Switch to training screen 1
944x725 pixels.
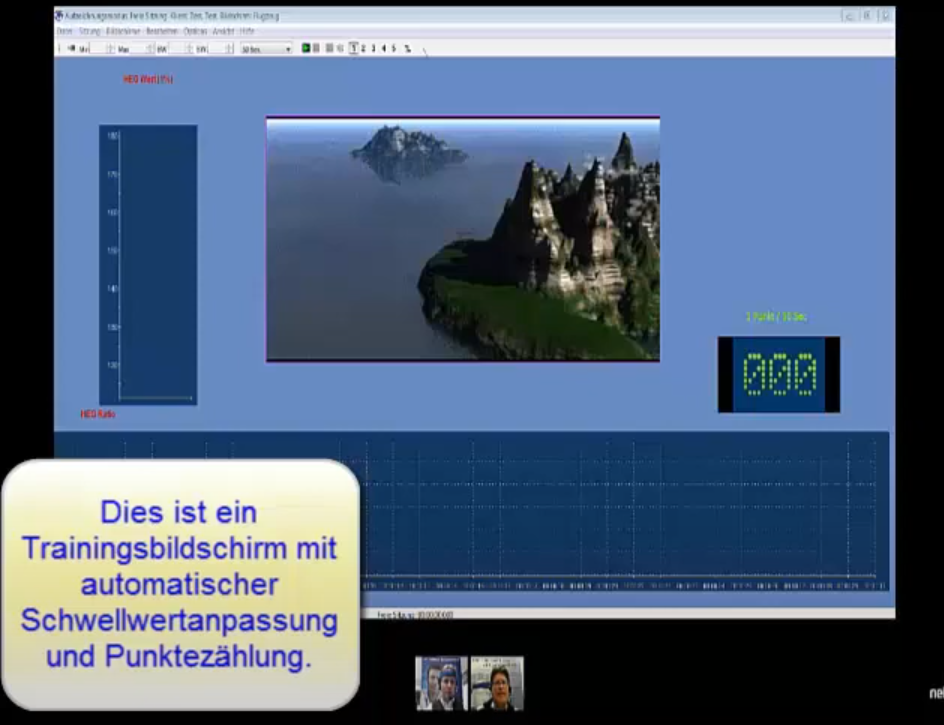tap(354, 48)
